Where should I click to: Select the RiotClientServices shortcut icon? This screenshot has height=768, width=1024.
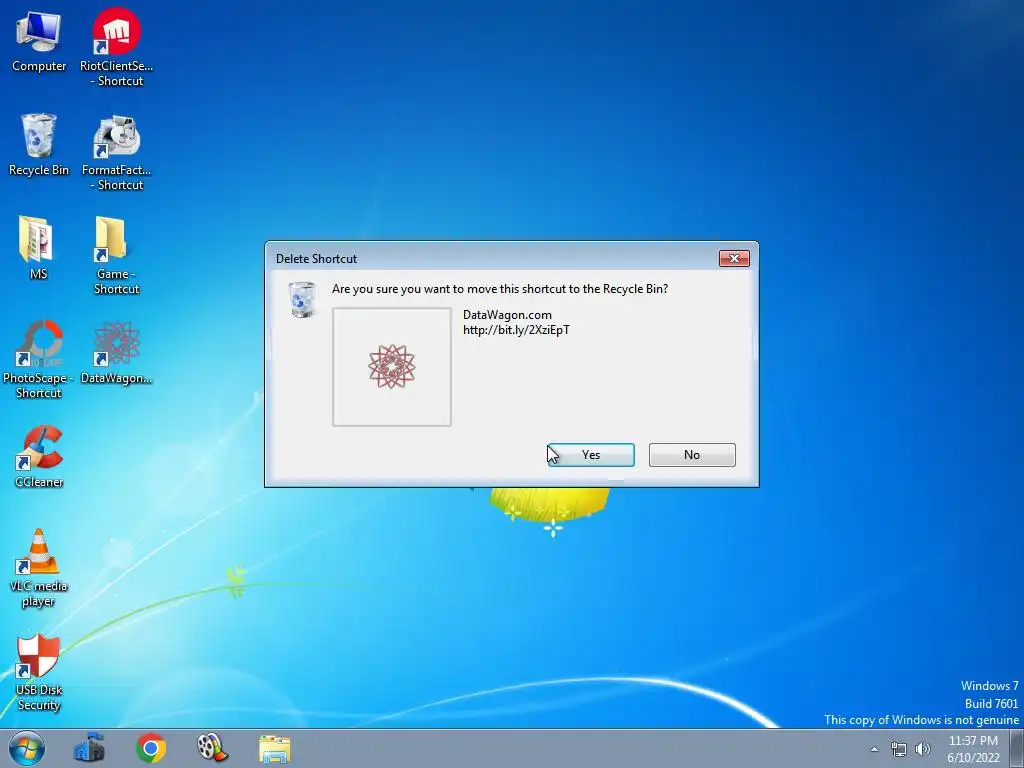[116, 47]
